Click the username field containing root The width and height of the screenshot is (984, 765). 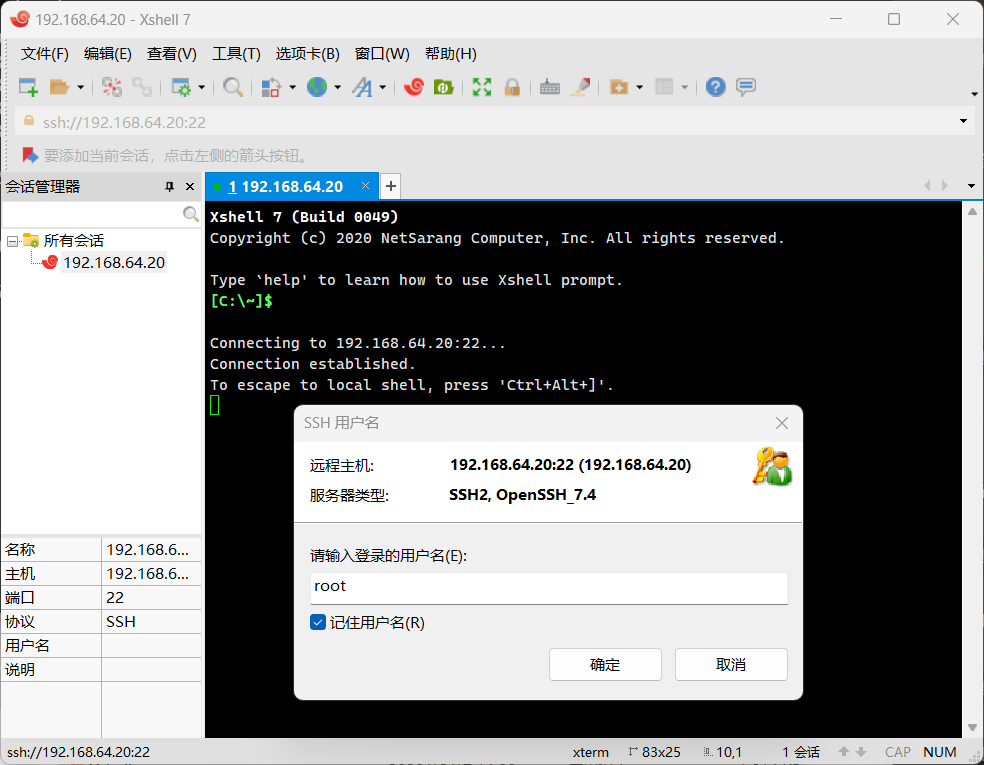click(549, 588)
